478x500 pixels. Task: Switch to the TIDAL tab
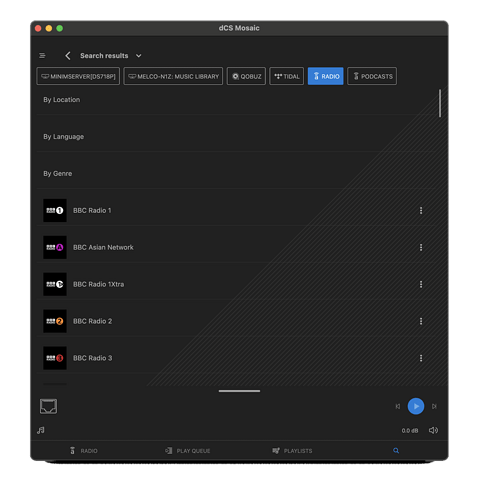[287, 76]
